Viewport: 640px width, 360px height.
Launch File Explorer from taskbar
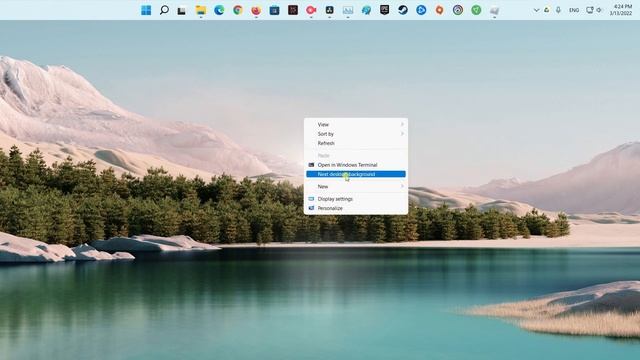click(200, 10)
